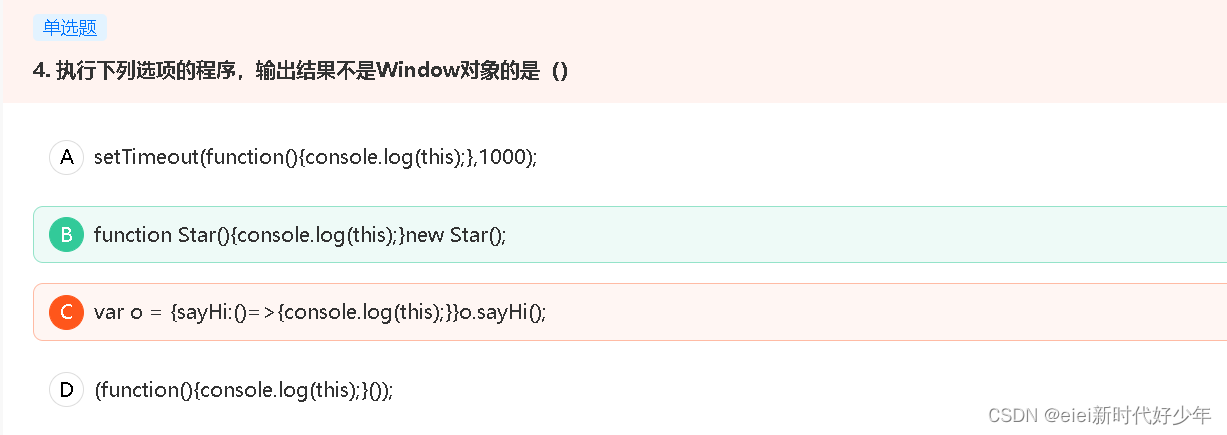Click the immediately-invoked function answer text
This screenshot has width=1227, height=435.
click(244, 390)
